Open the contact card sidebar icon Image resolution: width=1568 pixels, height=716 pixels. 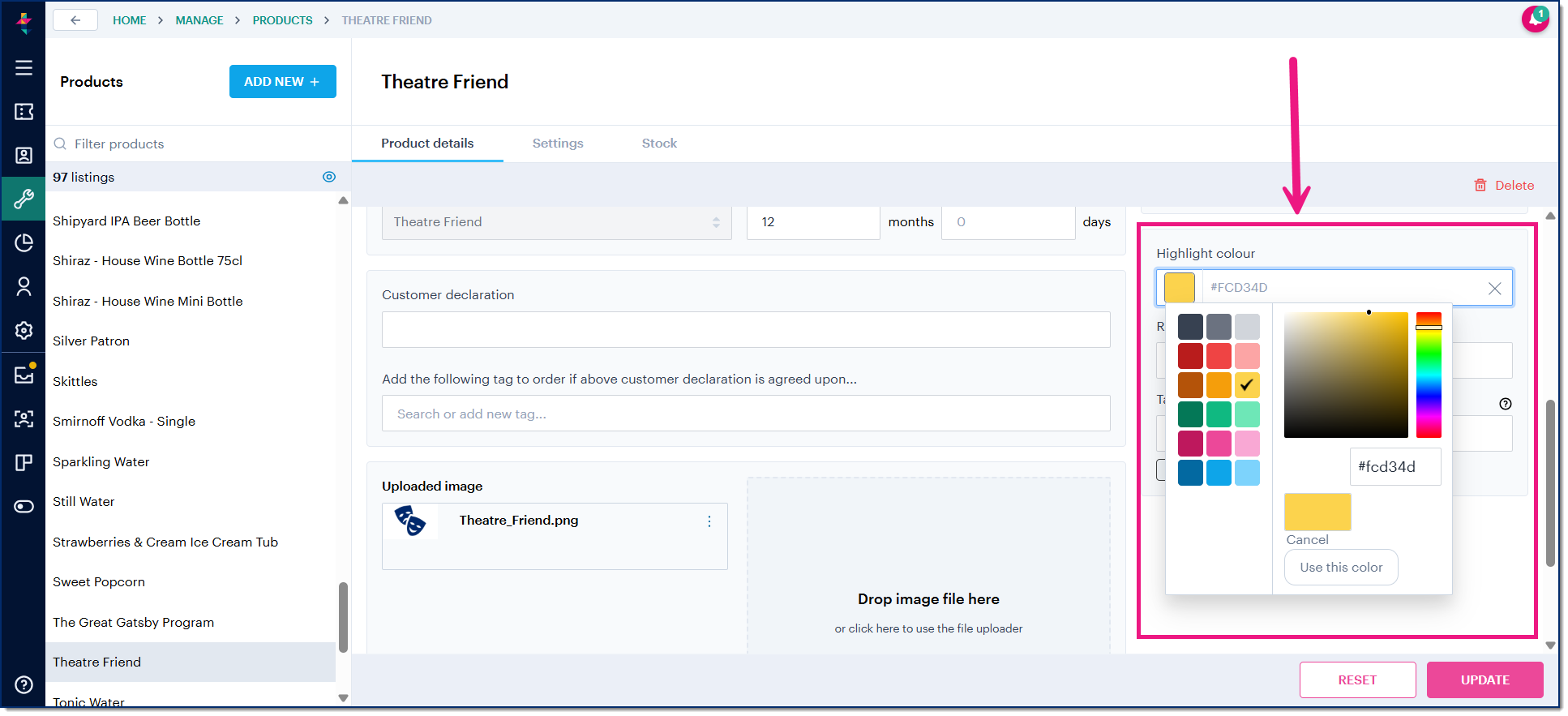click(x=24, y=155)
